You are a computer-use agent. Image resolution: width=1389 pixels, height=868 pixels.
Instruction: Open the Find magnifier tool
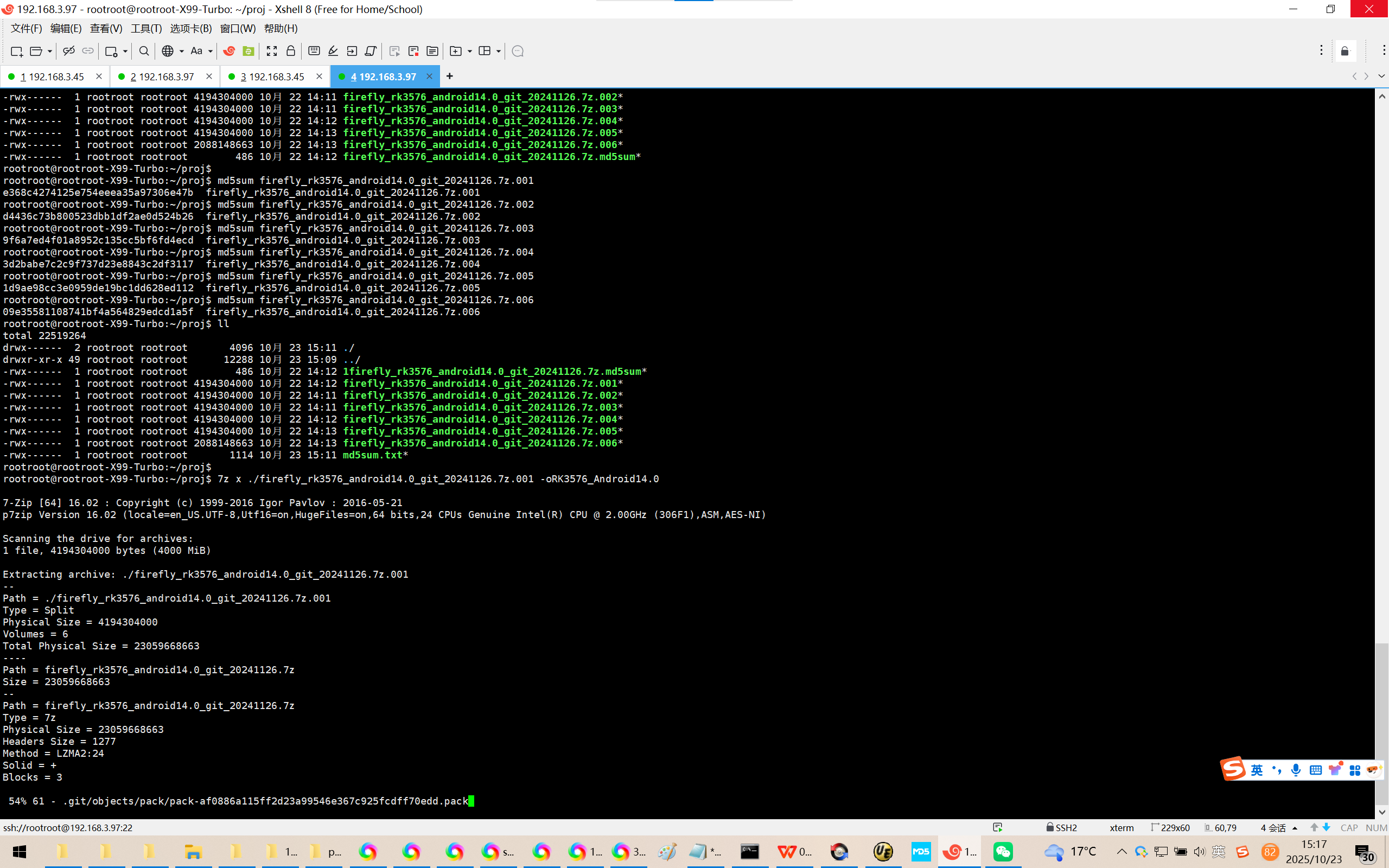144,51
